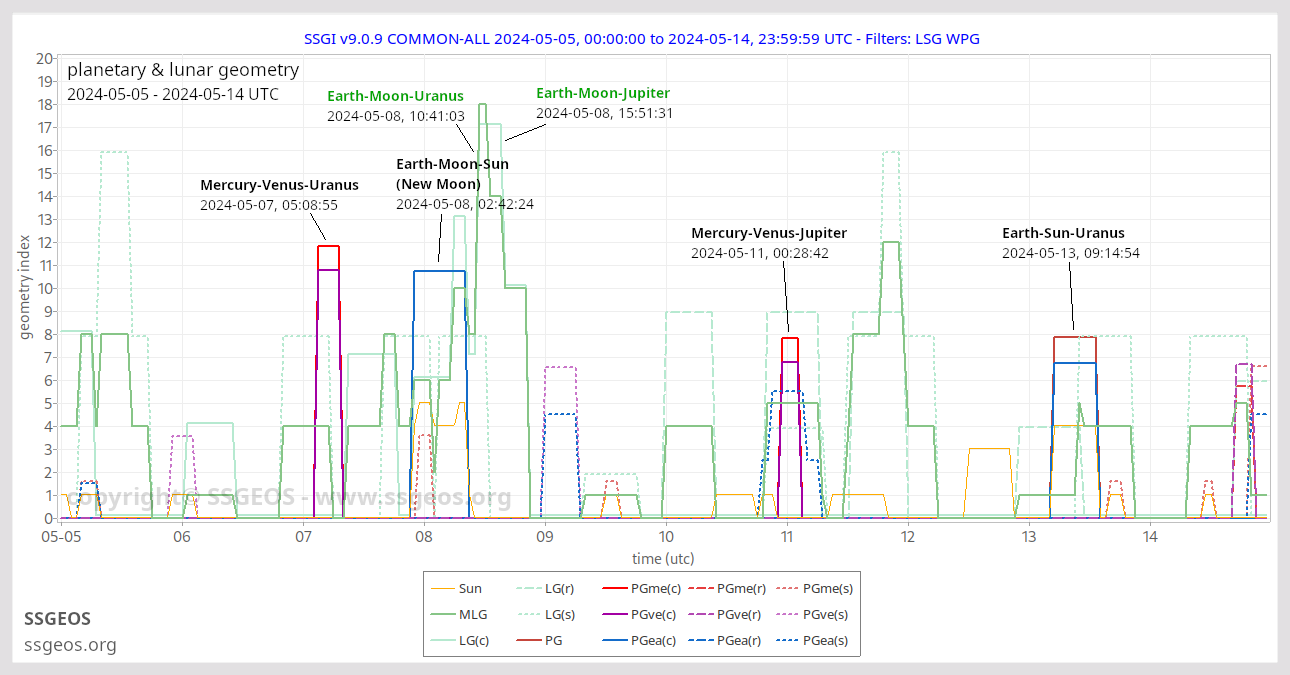Image resolution: width=1290 pixels, height=675 pixels.
Task: Toggle the MLG legend entry
Action: (x=472, y=615)
